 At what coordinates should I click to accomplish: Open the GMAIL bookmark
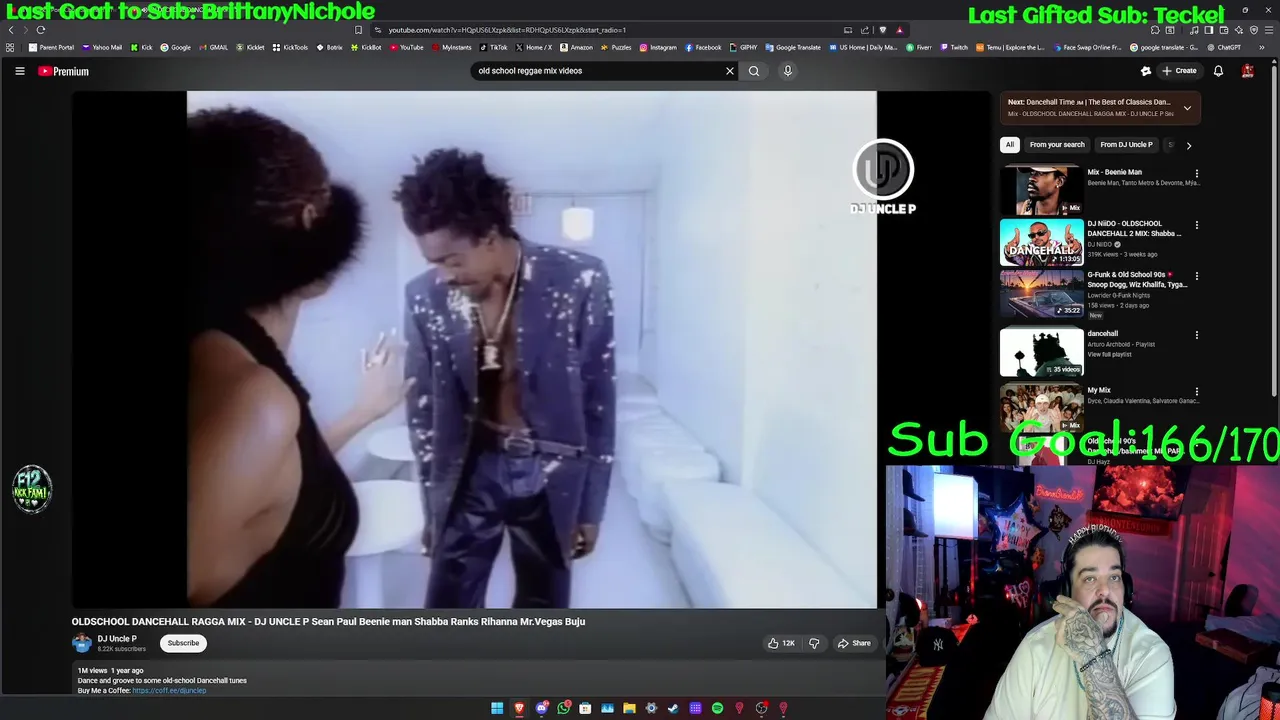213,47
